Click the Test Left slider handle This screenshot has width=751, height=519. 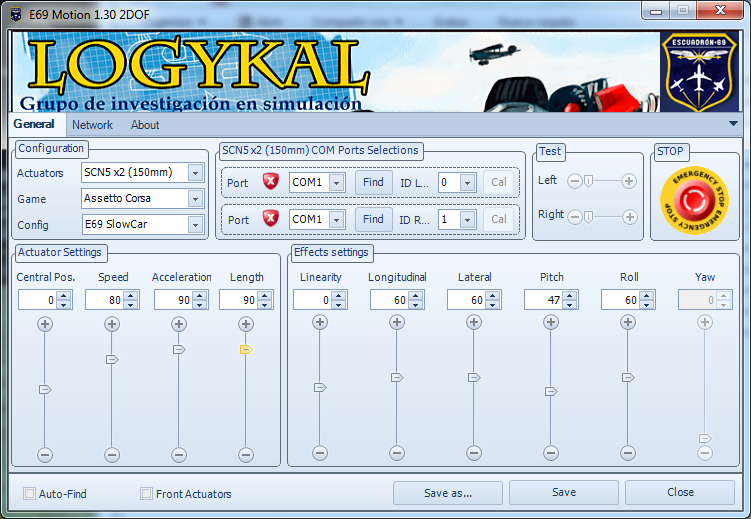[589, 181]
